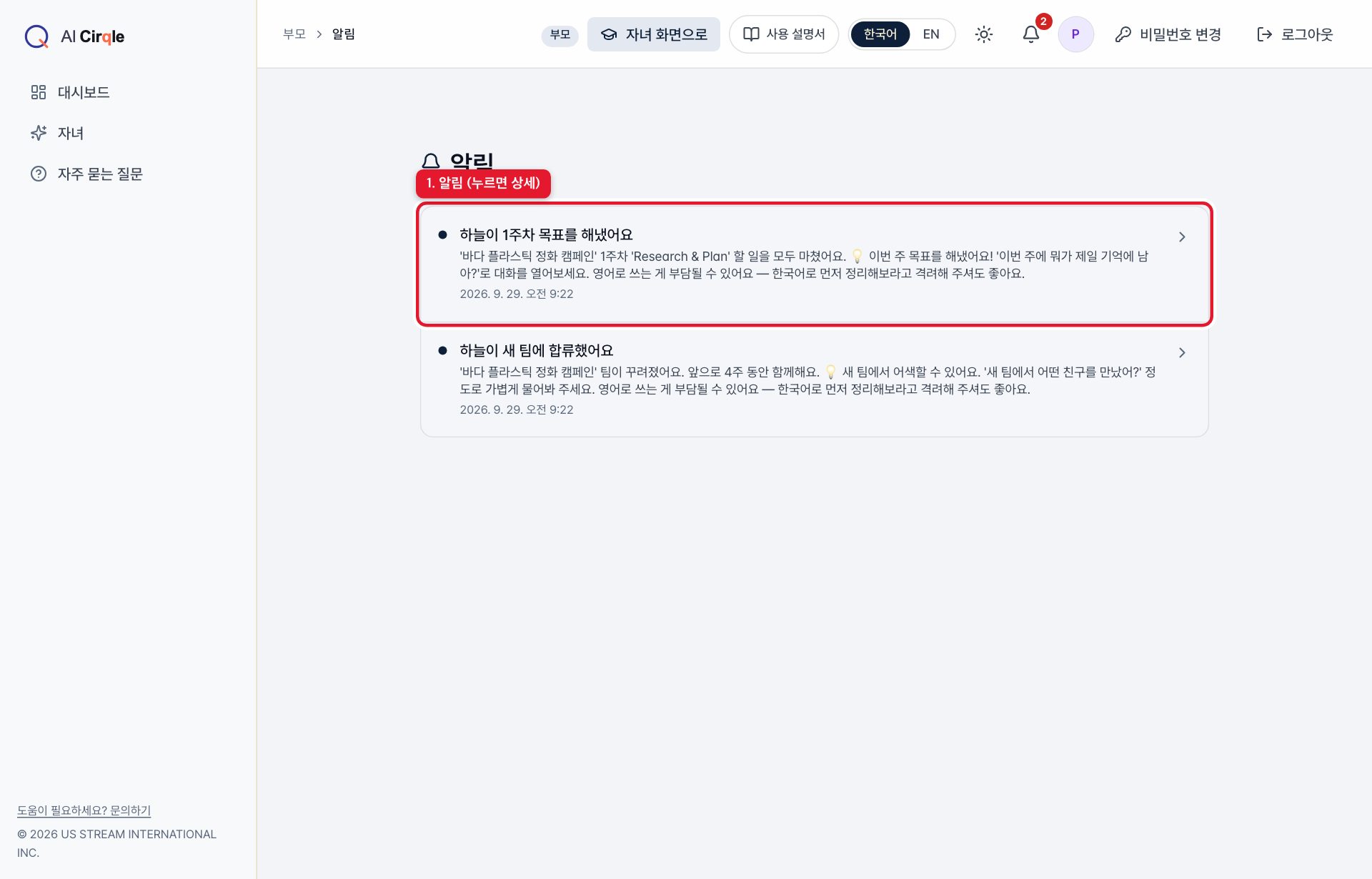1372x879 pixels.
Task: Click the 사용 설명서 book icon
Action: pyautogui.click(x=751, y=34)
